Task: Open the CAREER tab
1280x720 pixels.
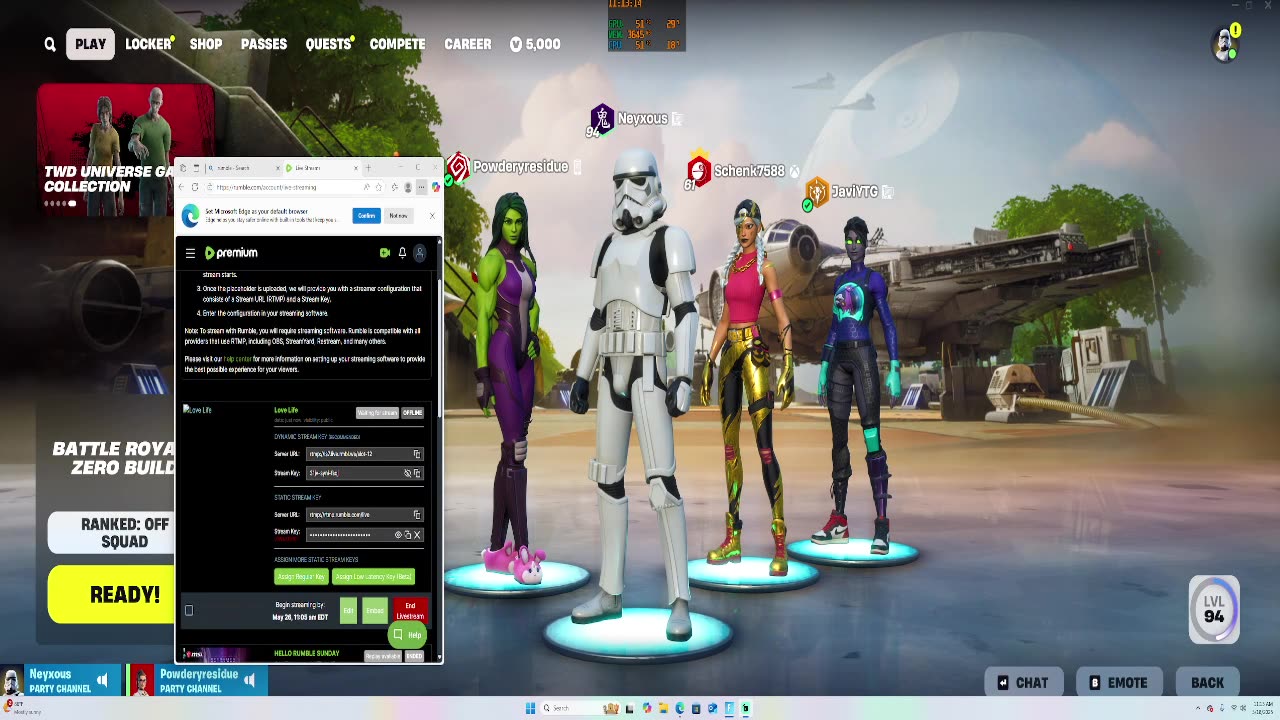Action: (468, 44)
